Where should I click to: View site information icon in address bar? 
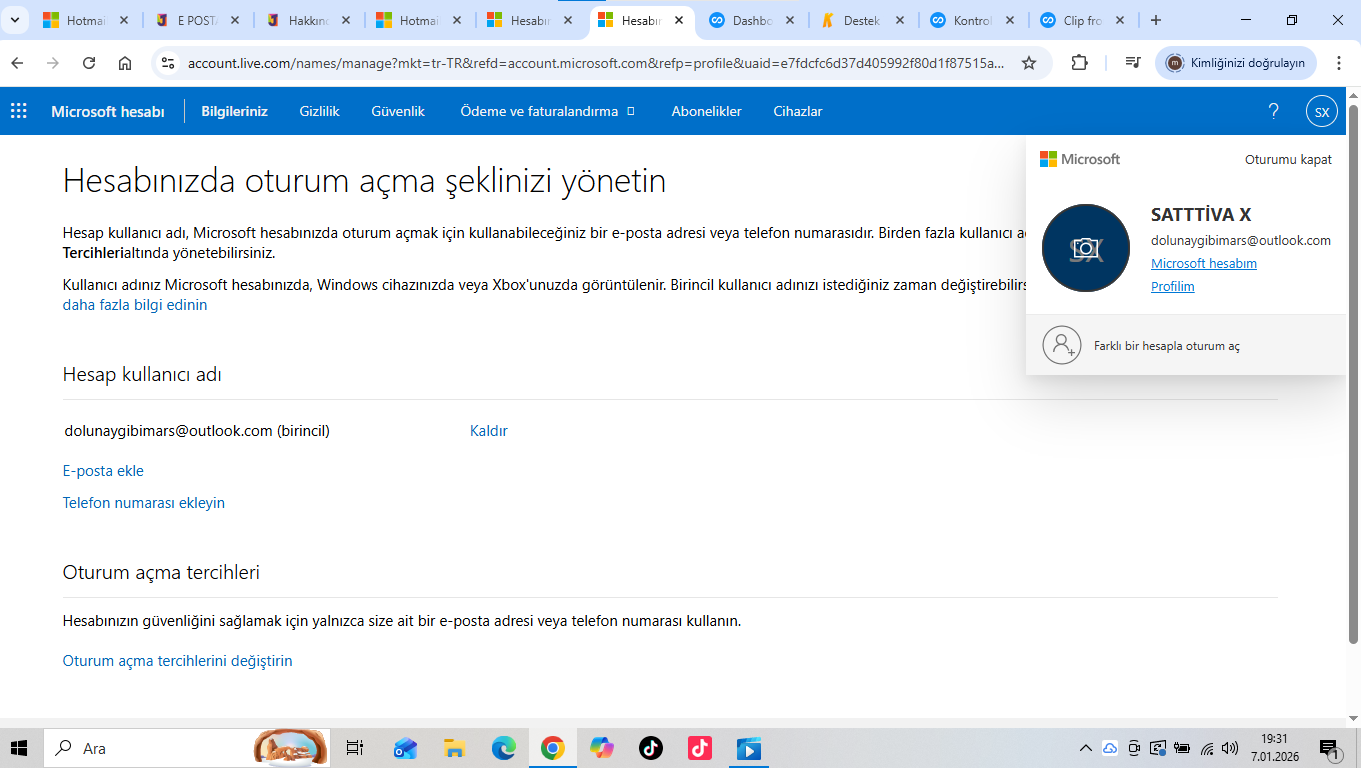[x=168, y=63]
